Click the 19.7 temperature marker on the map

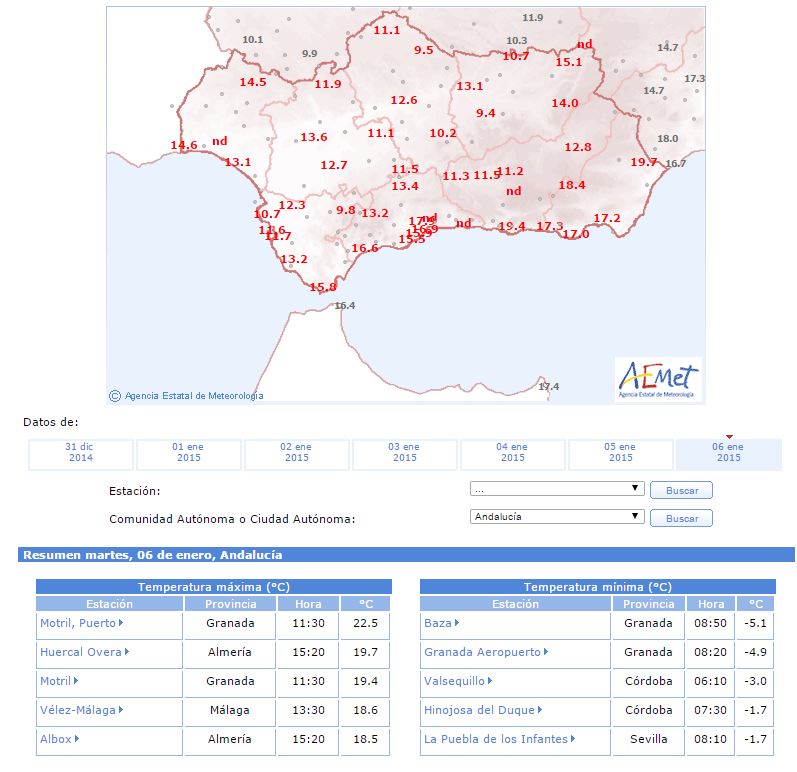coord(643,162)
